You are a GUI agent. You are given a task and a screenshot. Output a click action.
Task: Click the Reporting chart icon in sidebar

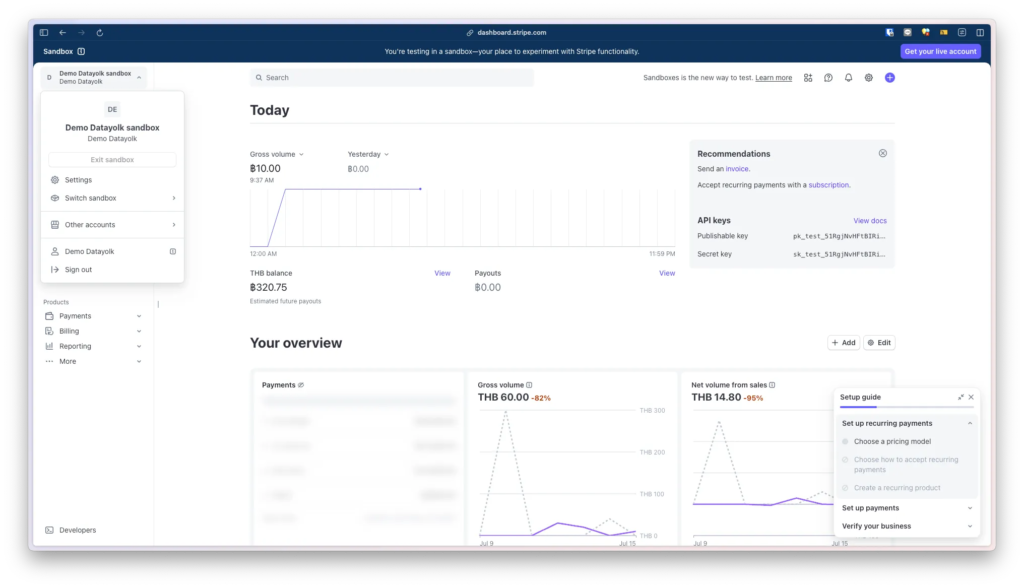coord(49,346)
